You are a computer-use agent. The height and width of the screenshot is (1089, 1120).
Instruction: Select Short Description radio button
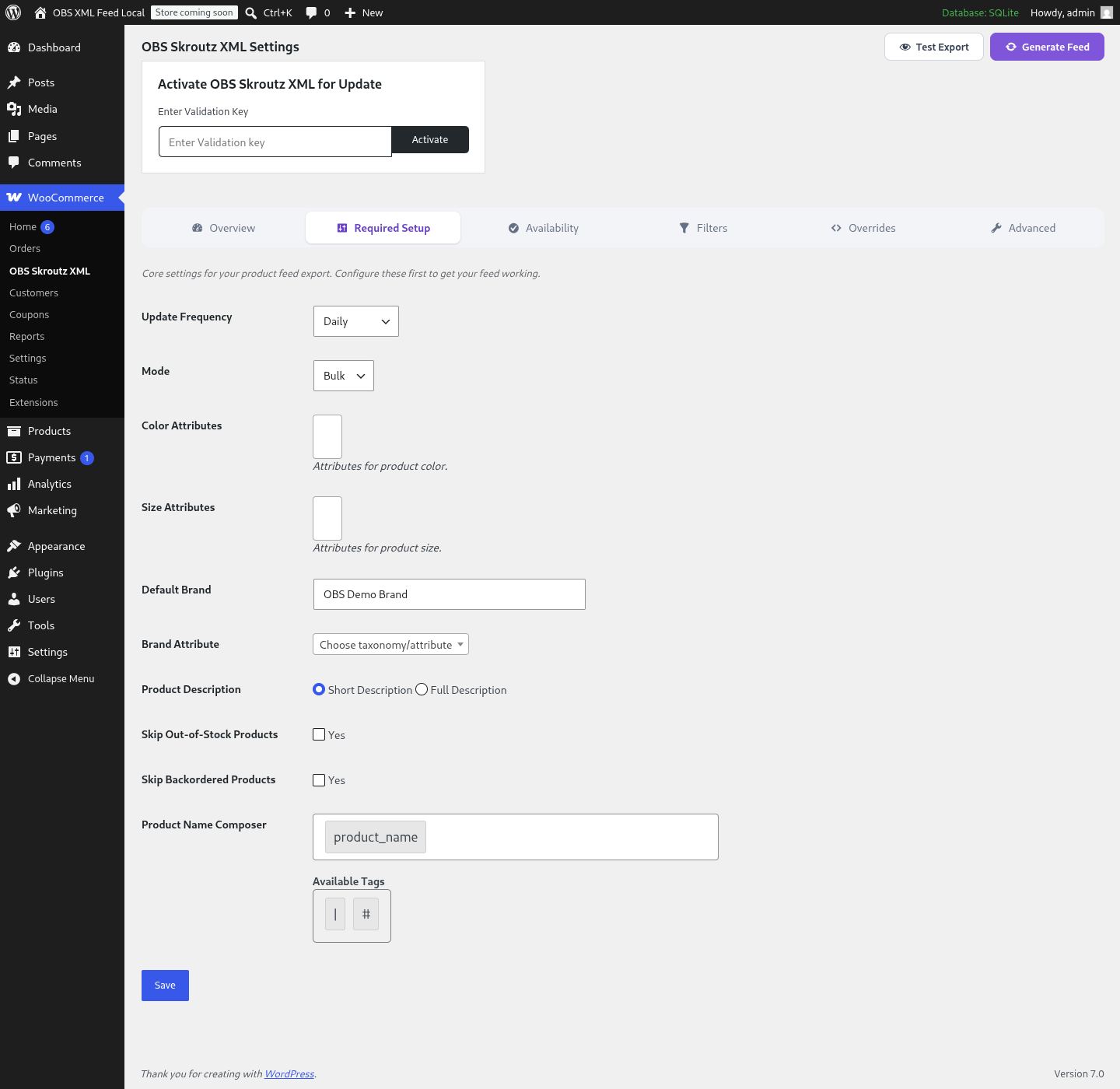319,689
